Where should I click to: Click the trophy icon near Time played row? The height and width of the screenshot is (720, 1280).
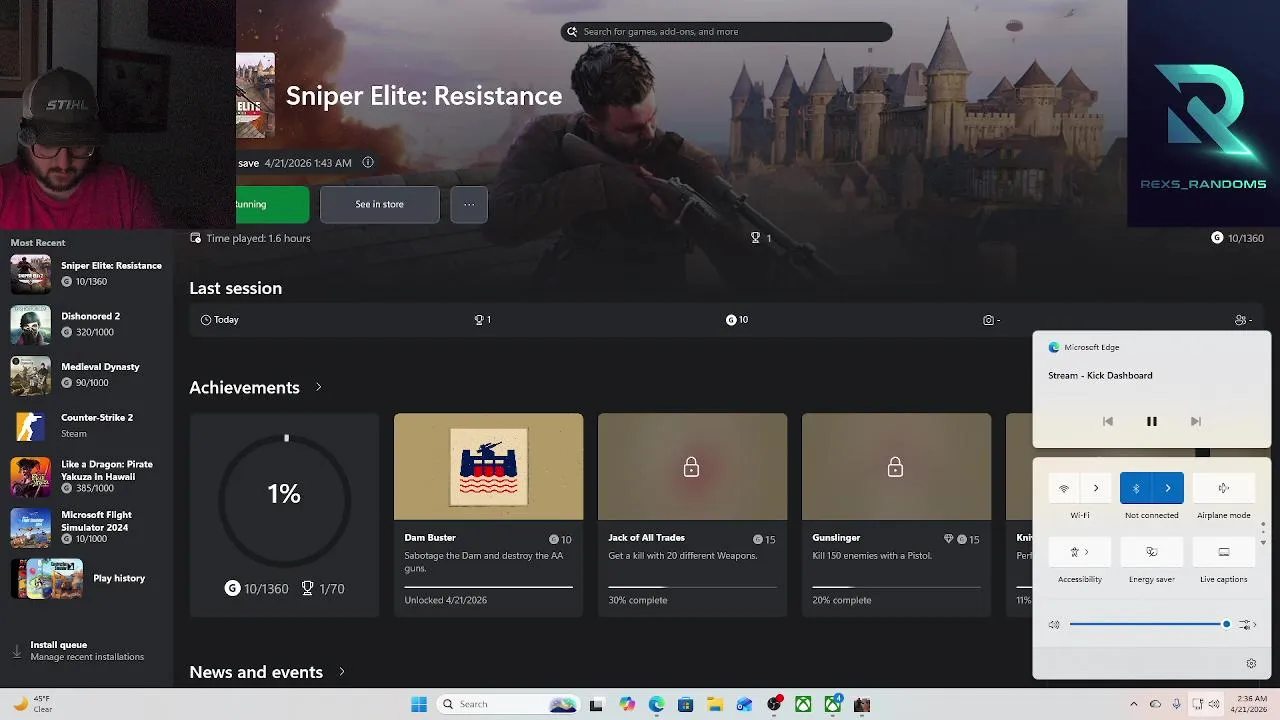point(755,238)
